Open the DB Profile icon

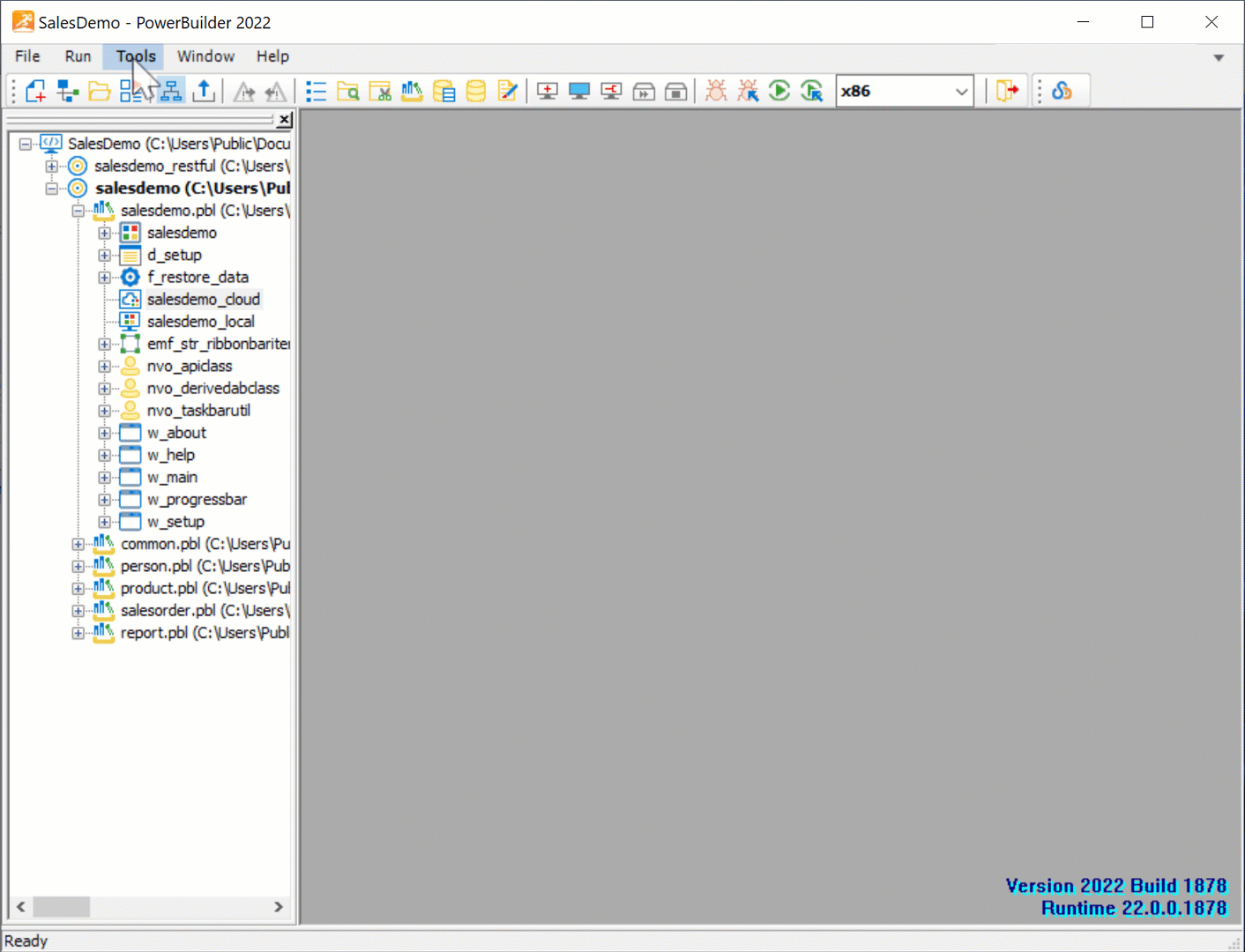coord(444,91)
